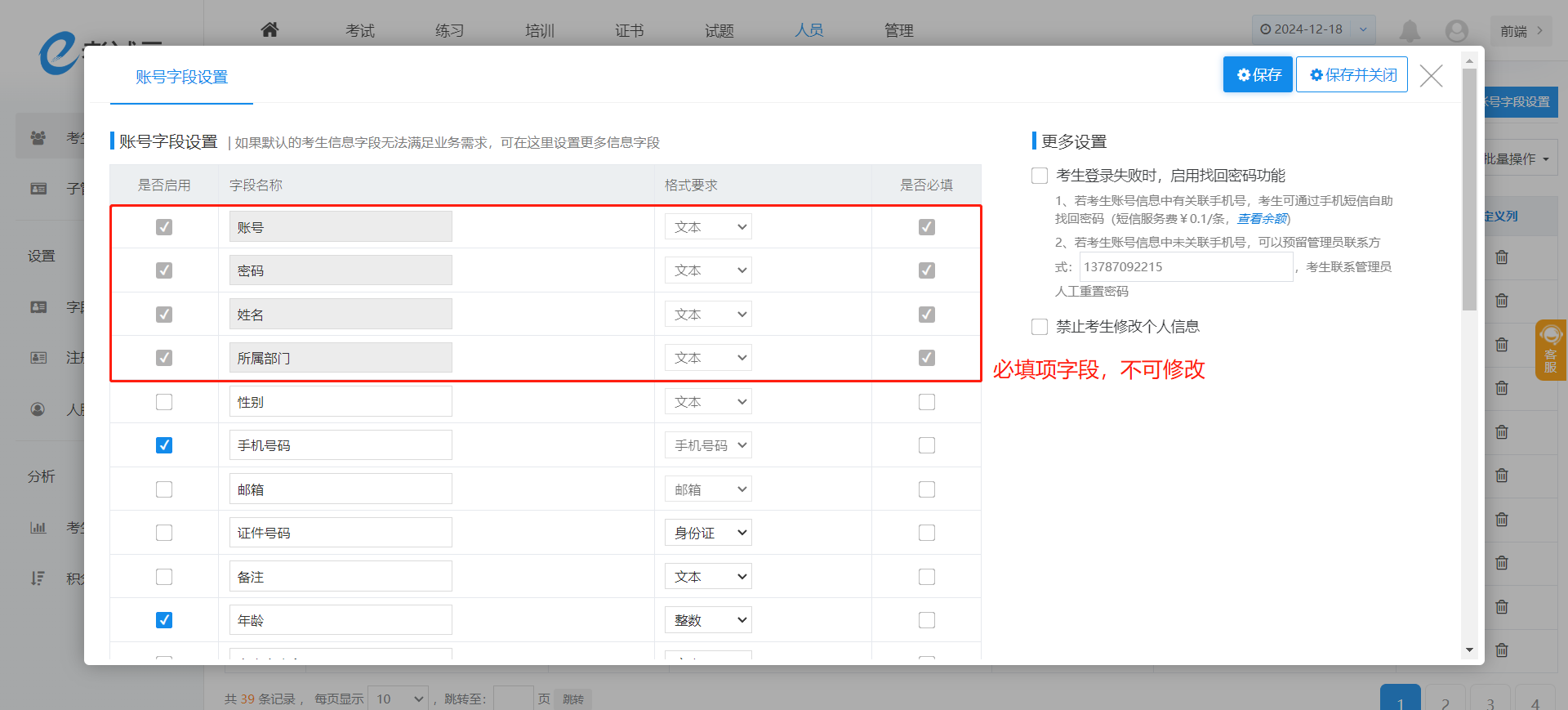Disable the 手机号码 field checkbox
This screenshot has width=1568, height=710.
click(164, 445)
